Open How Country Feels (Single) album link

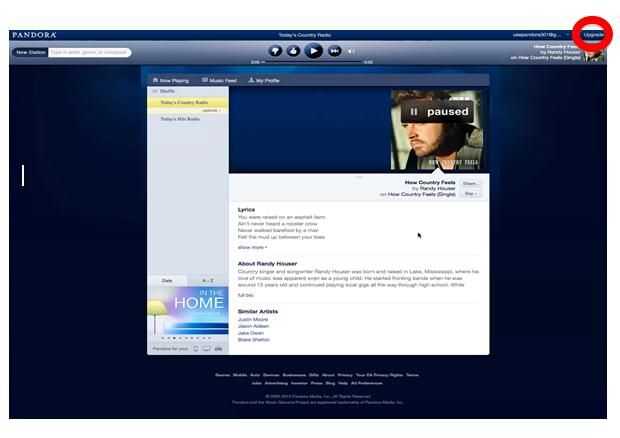coord(422,194)
